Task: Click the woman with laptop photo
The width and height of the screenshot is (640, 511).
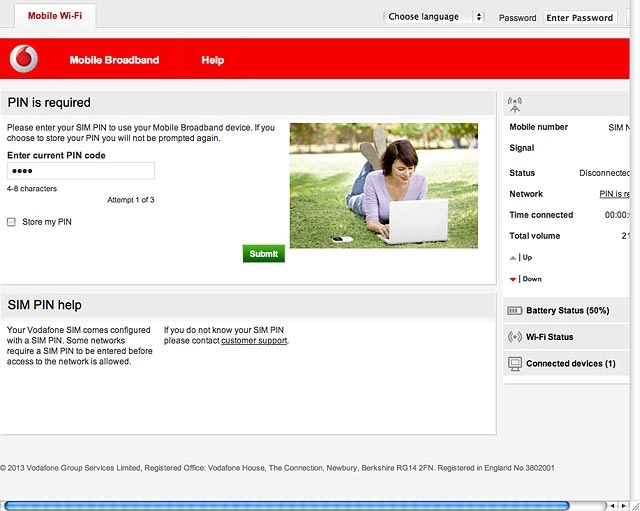Action: 384,185
